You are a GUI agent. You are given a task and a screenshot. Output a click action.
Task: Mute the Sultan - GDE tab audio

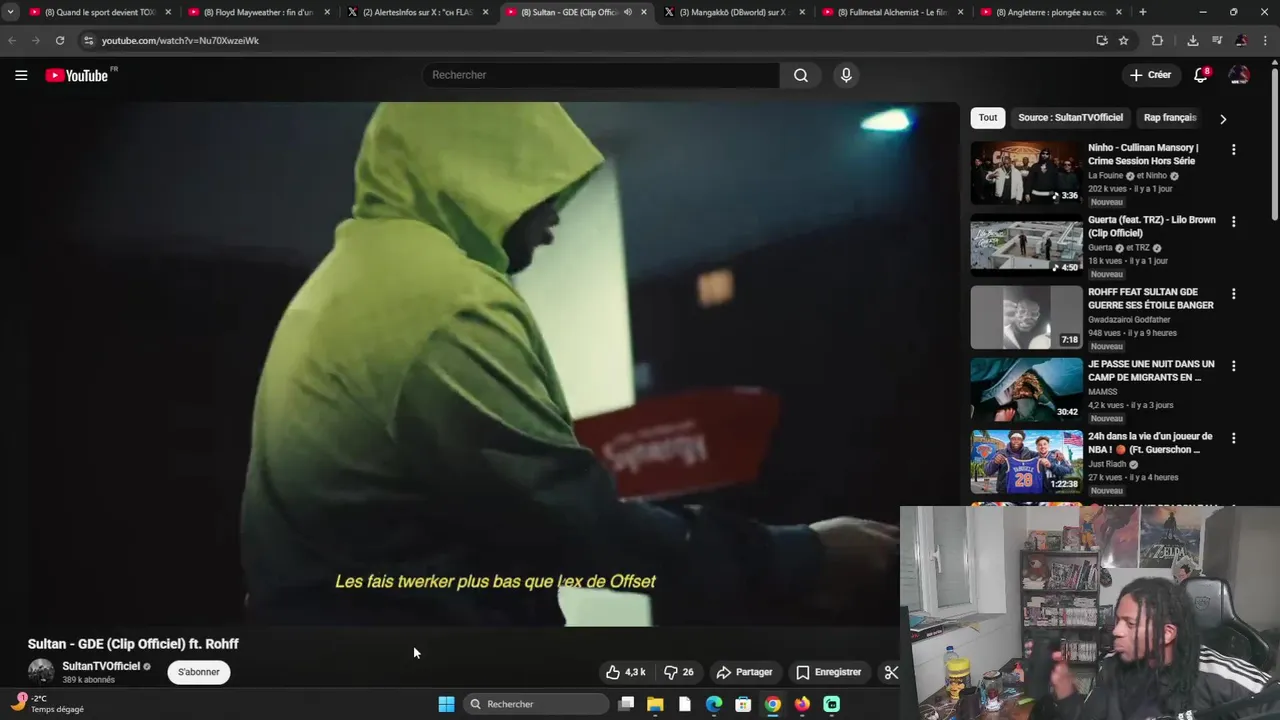click(627, 12)
